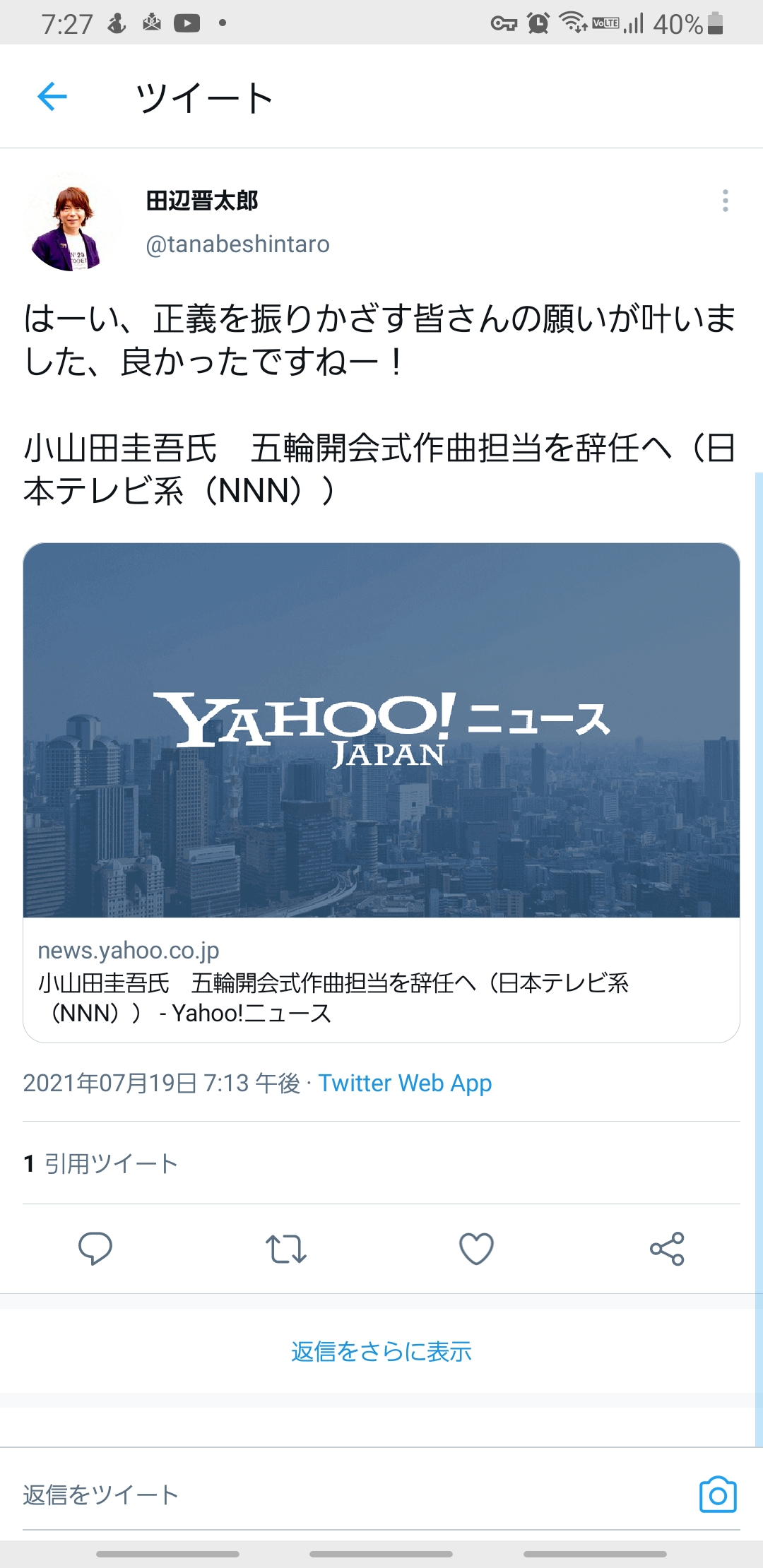The height and width of the screenshot is (1568, 763).
Task: Tap the share icon
Action: point(667,1249)
